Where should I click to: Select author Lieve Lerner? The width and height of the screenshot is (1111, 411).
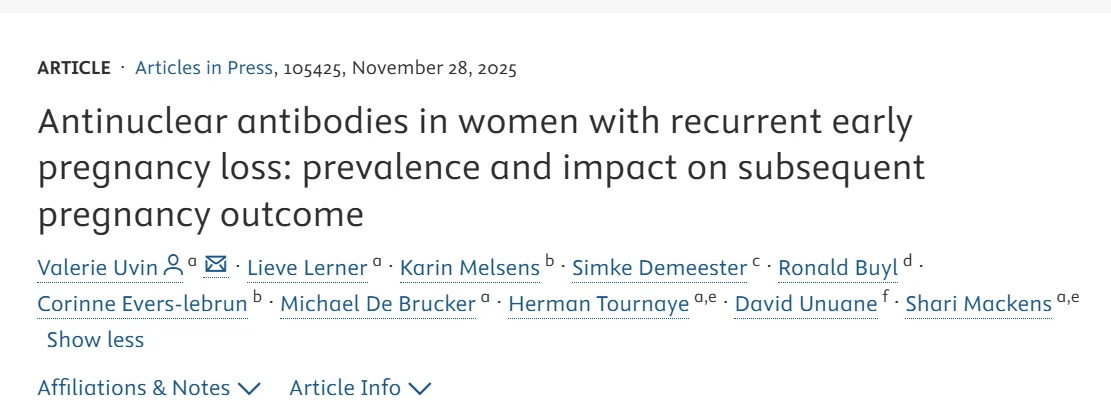click(307, 268)
